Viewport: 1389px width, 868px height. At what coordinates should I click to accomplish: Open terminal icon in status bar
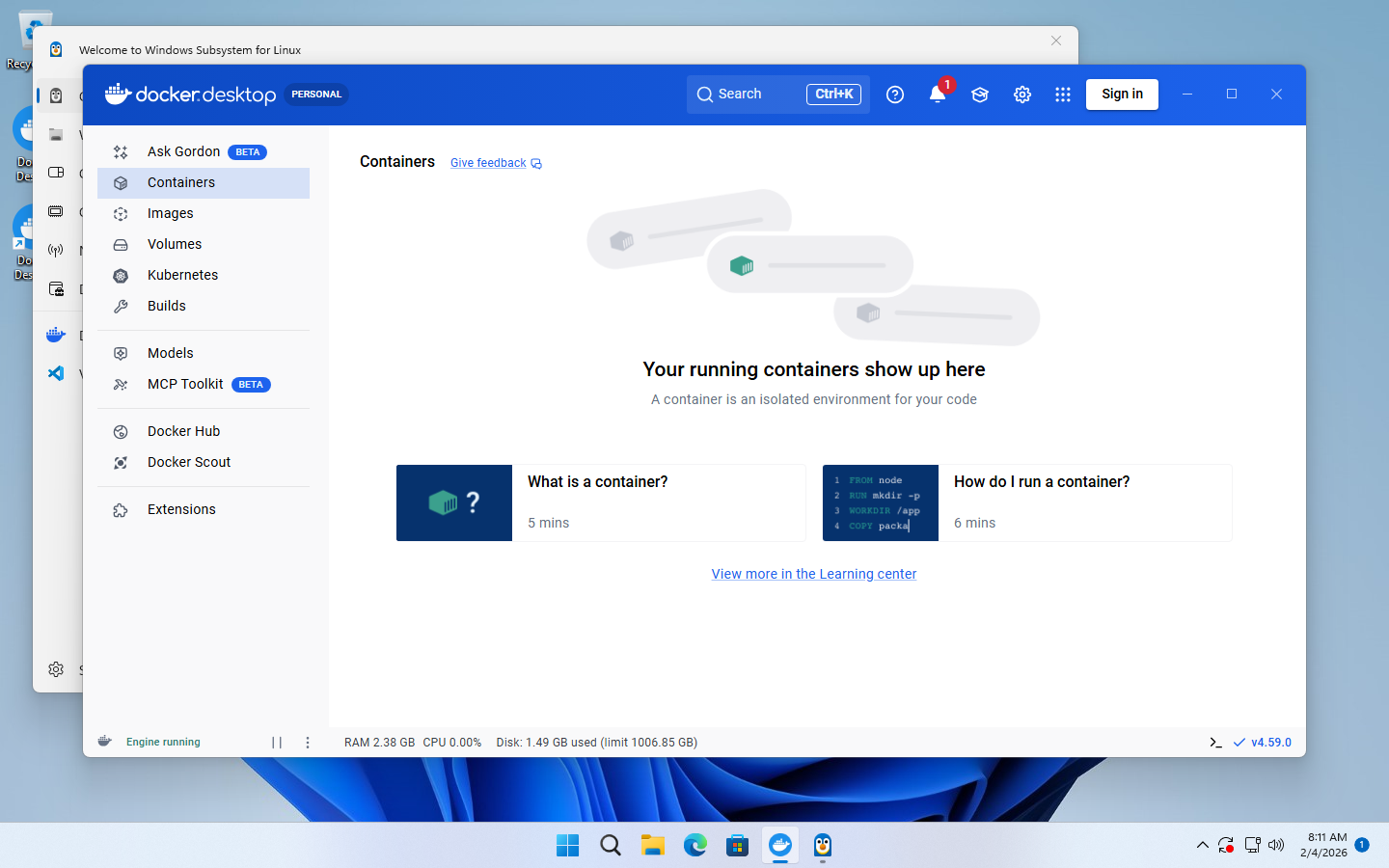(1215, 743)
